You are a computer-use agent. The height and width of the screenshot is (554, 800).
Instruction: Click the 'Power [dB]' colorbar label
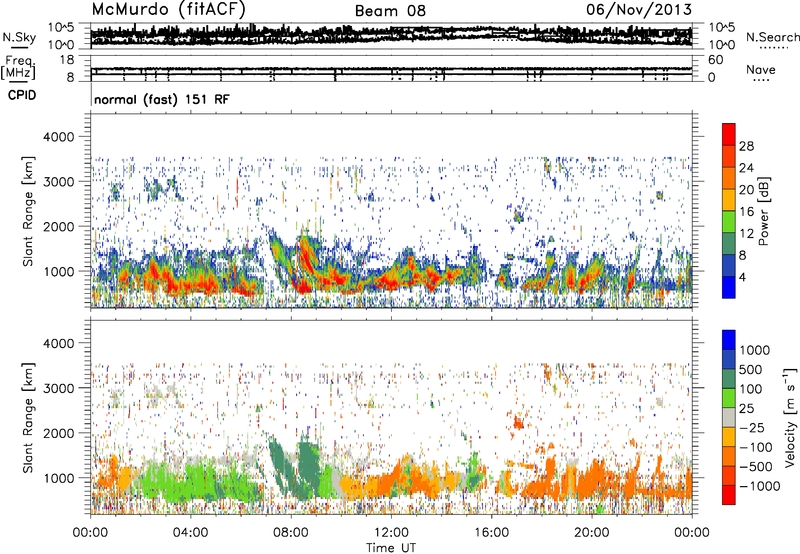(x=763, y=211)
